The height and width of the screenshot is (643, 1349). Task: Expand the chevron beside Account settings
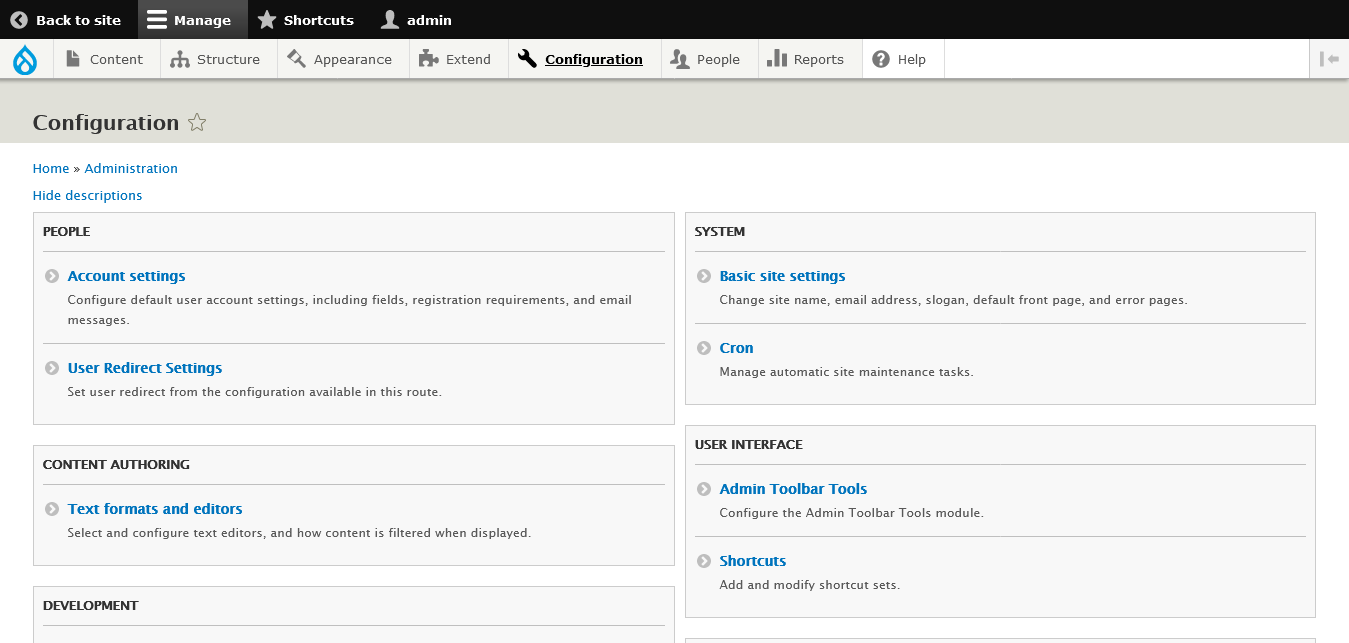(x=50, y=275)
